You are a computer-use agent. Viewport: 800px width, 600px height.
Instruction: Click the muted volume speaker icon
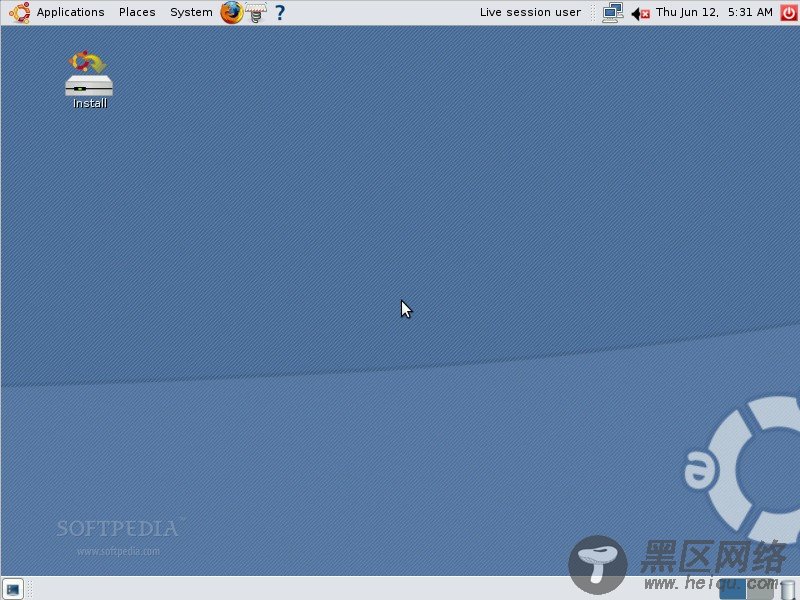tap(640, 13)
